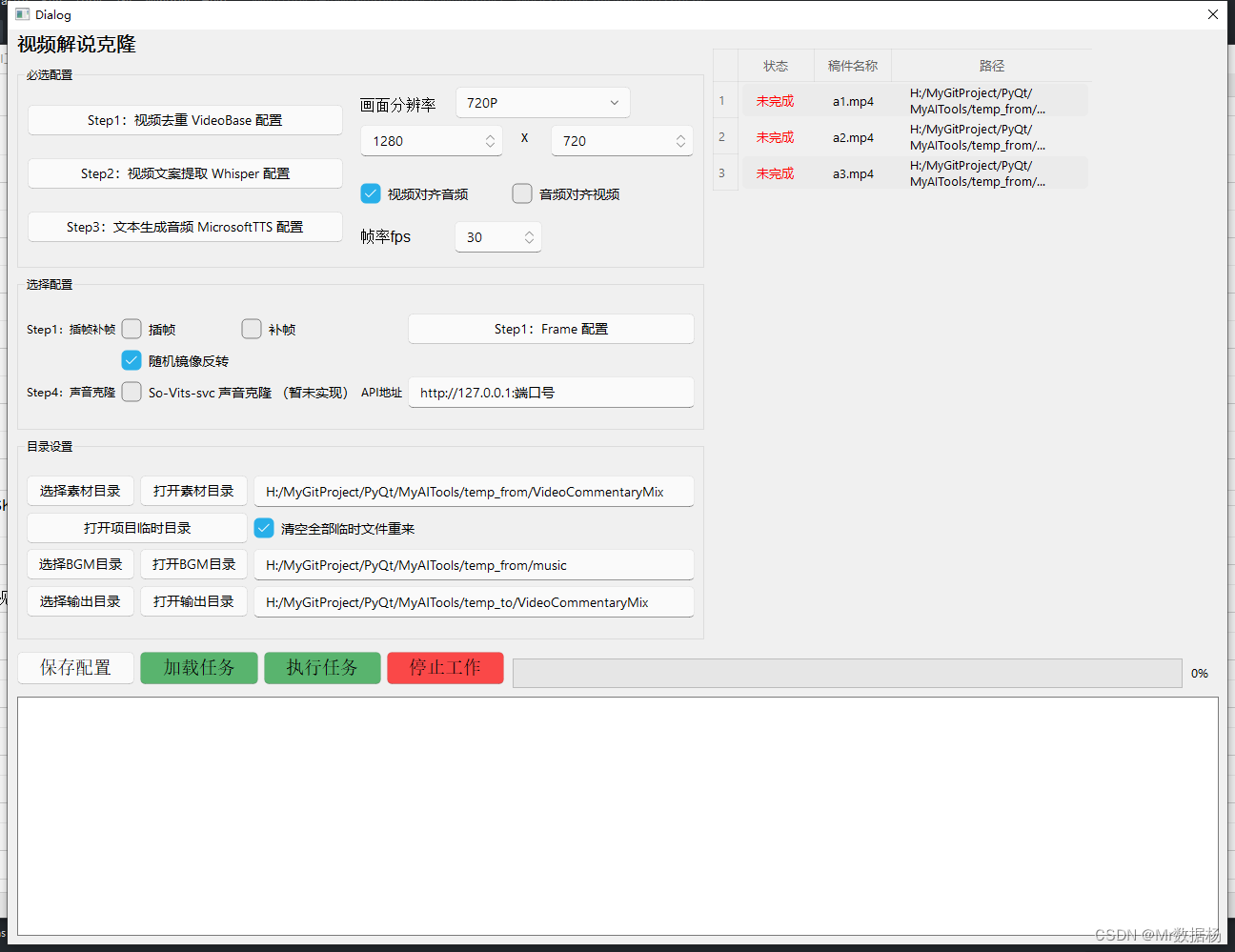
Task: Open Step3 MicrosoftTTS 配置
Action: click(185, 227)
